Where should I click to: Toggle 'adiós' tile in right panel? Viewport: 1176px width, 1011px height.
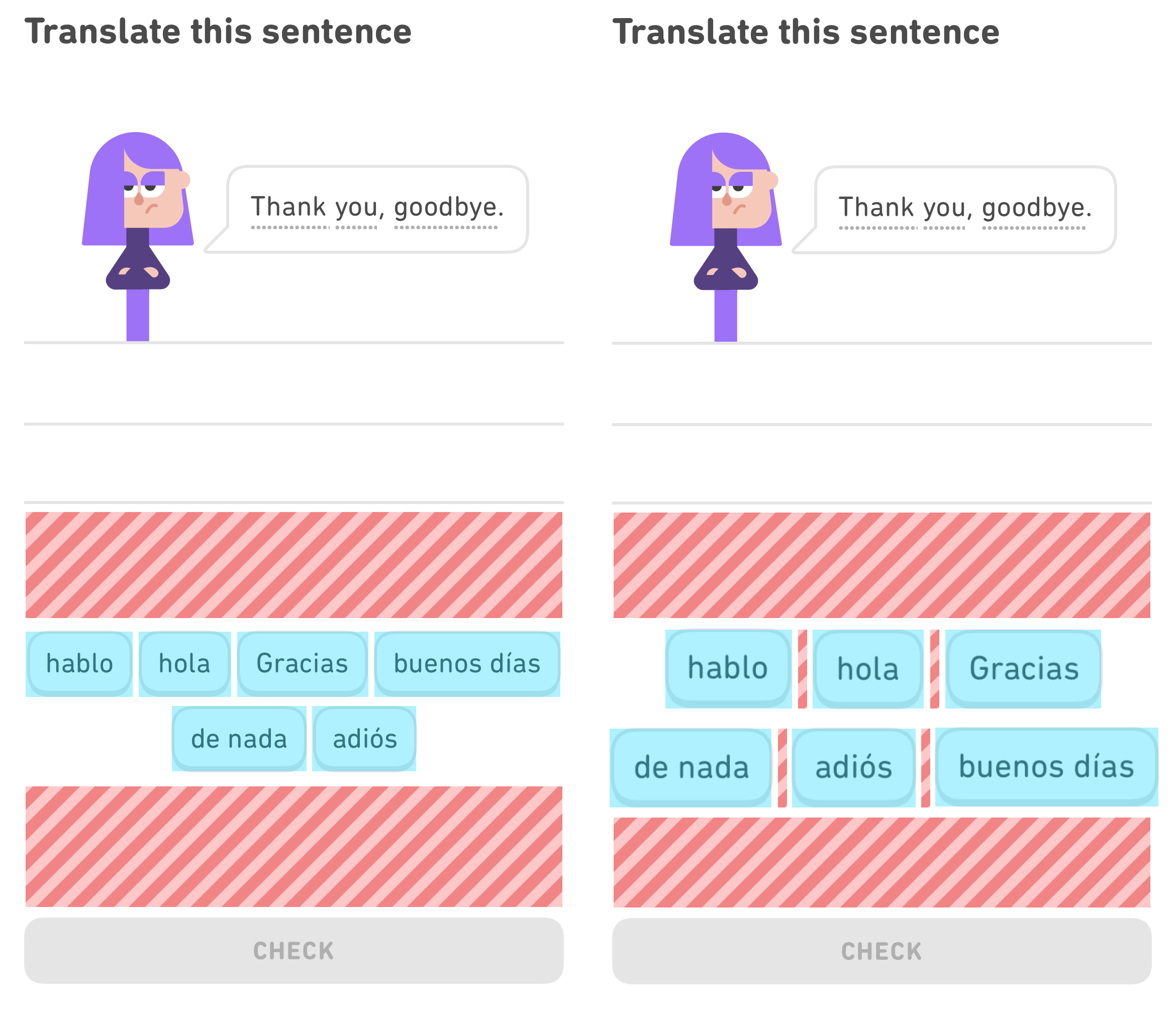(882, 740)
